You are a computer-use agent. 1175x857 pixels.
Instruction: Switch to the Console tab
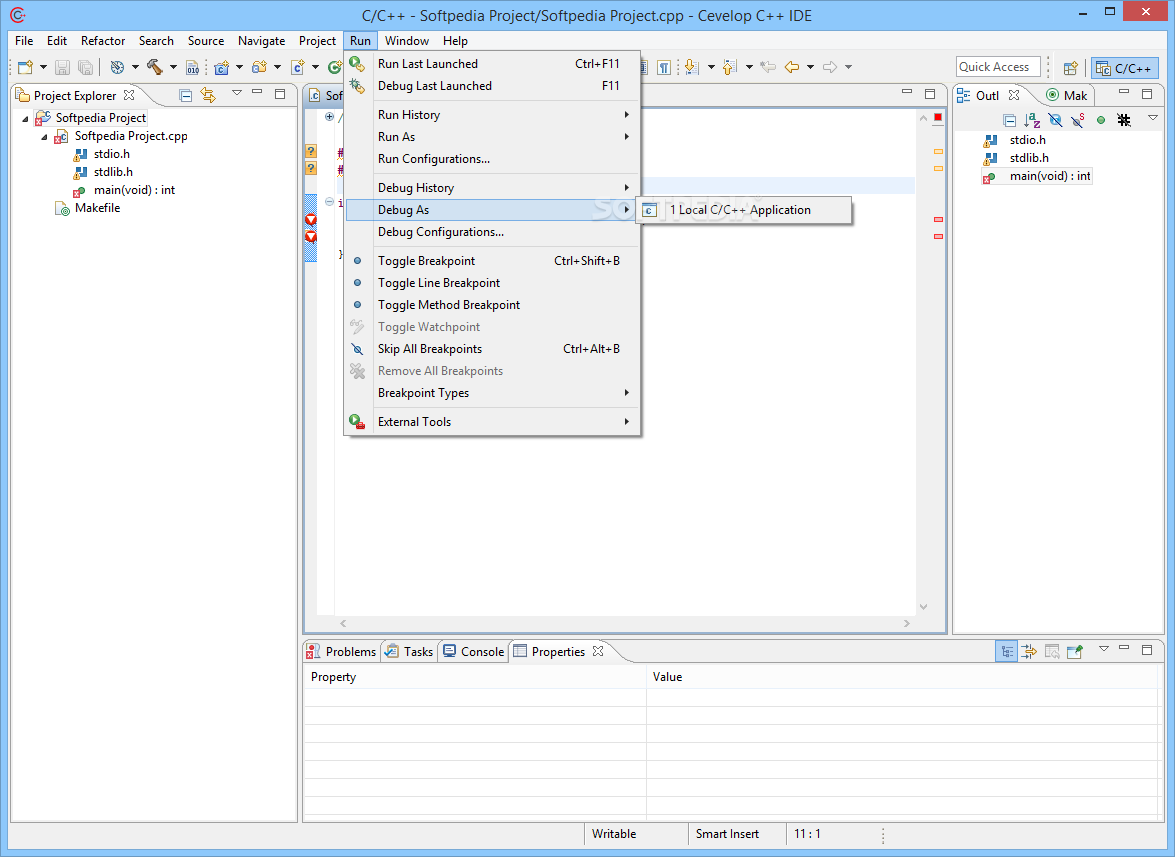(474, 652)
